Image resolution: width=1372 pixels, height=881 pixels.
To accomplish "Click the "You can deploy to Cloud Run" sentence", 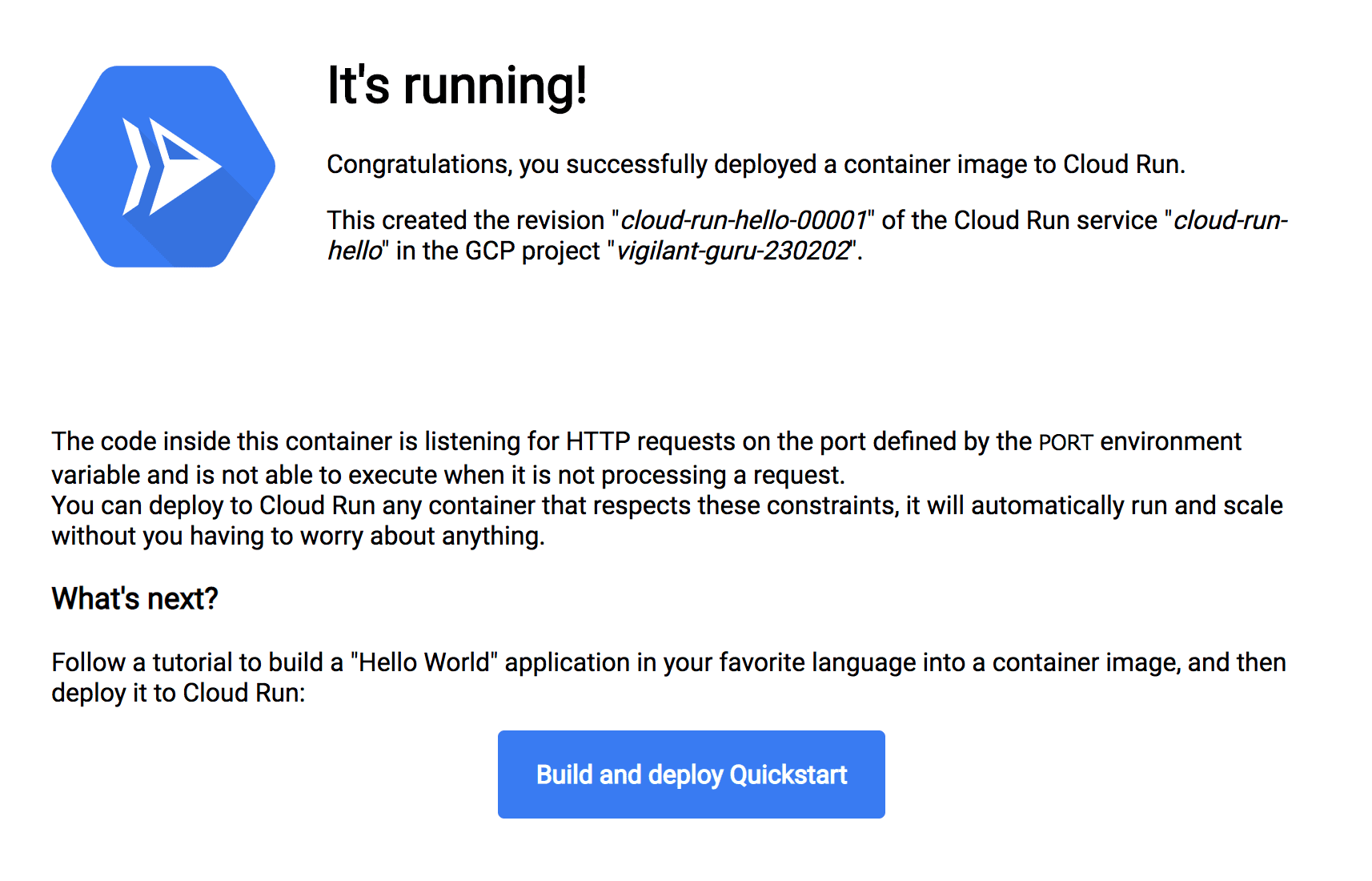I will tap(214, 505).
